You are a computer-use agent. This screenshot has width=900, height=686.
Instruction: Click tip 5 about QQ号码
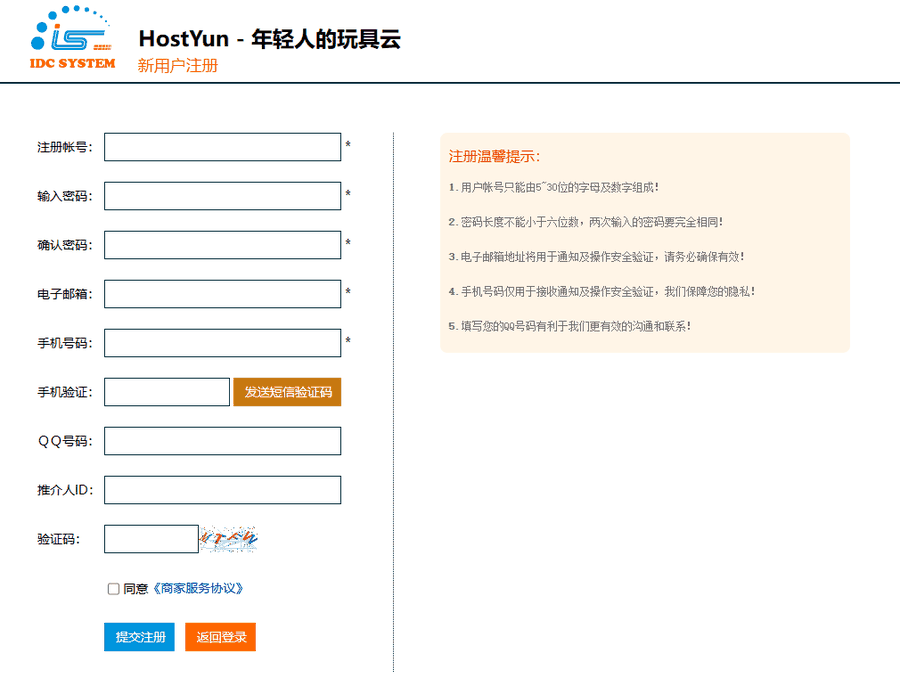click(x=569, y=327)
